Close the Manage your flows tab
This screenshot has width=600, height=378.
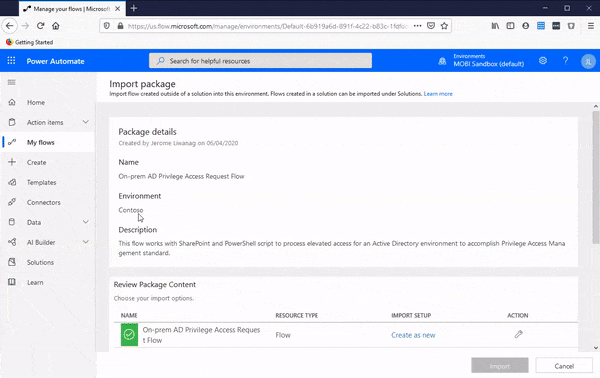coord(117,8)
